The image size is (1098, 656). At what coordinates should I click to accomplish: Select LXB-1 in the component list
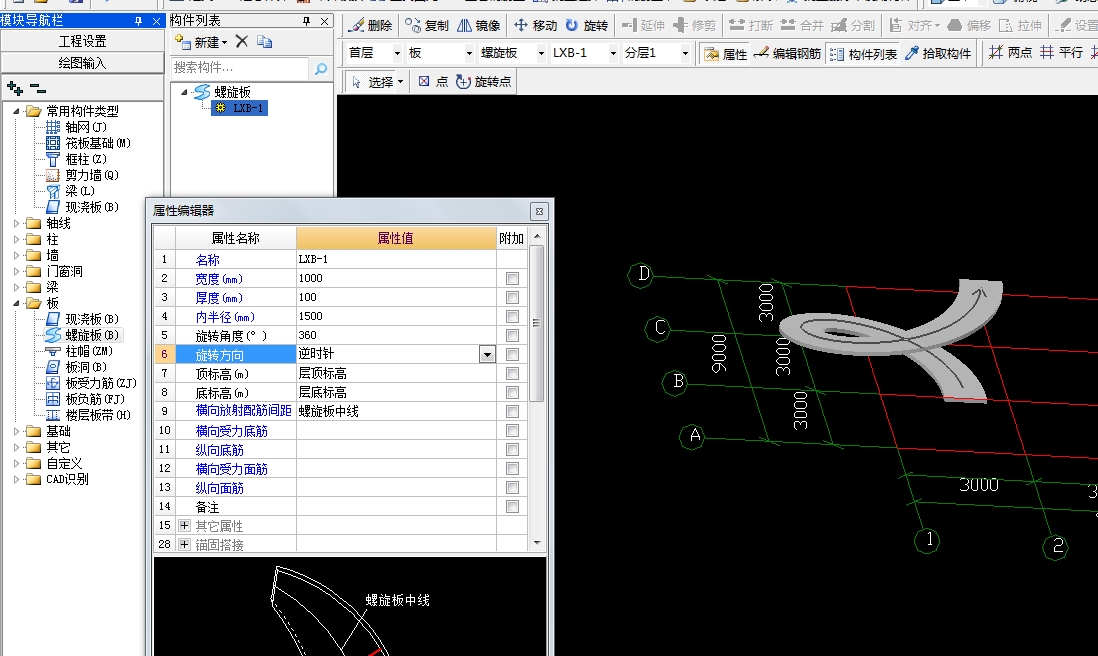click(241, 108)
